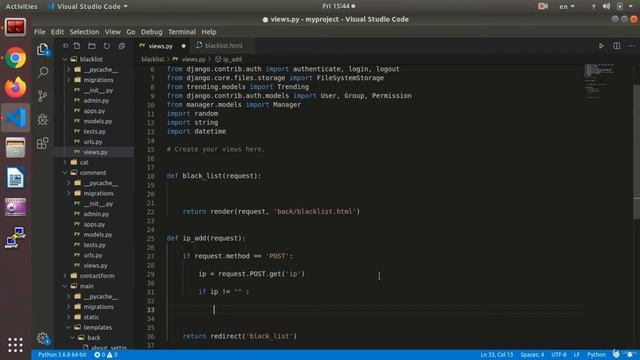Collapse all folders in Explorer icon
This screenshot has height=360, width=640.
tap(122, 46)
